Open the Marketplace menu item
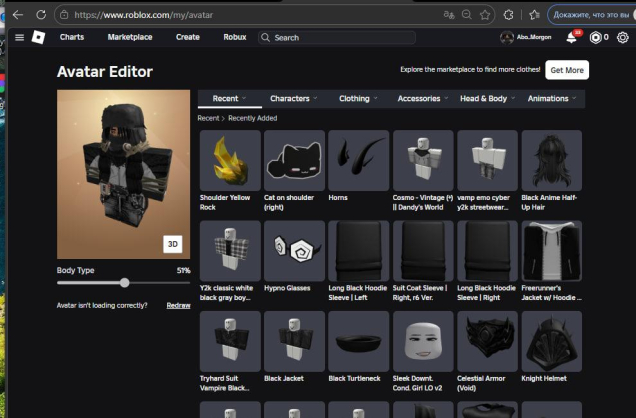Viewport: 636px width, 418px height. point(130,37)
